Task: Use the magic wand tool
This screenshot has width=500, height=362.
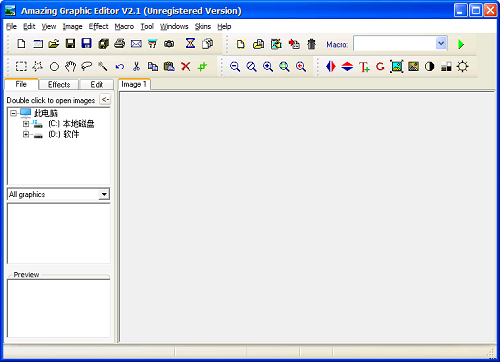Action: [103, 66]
